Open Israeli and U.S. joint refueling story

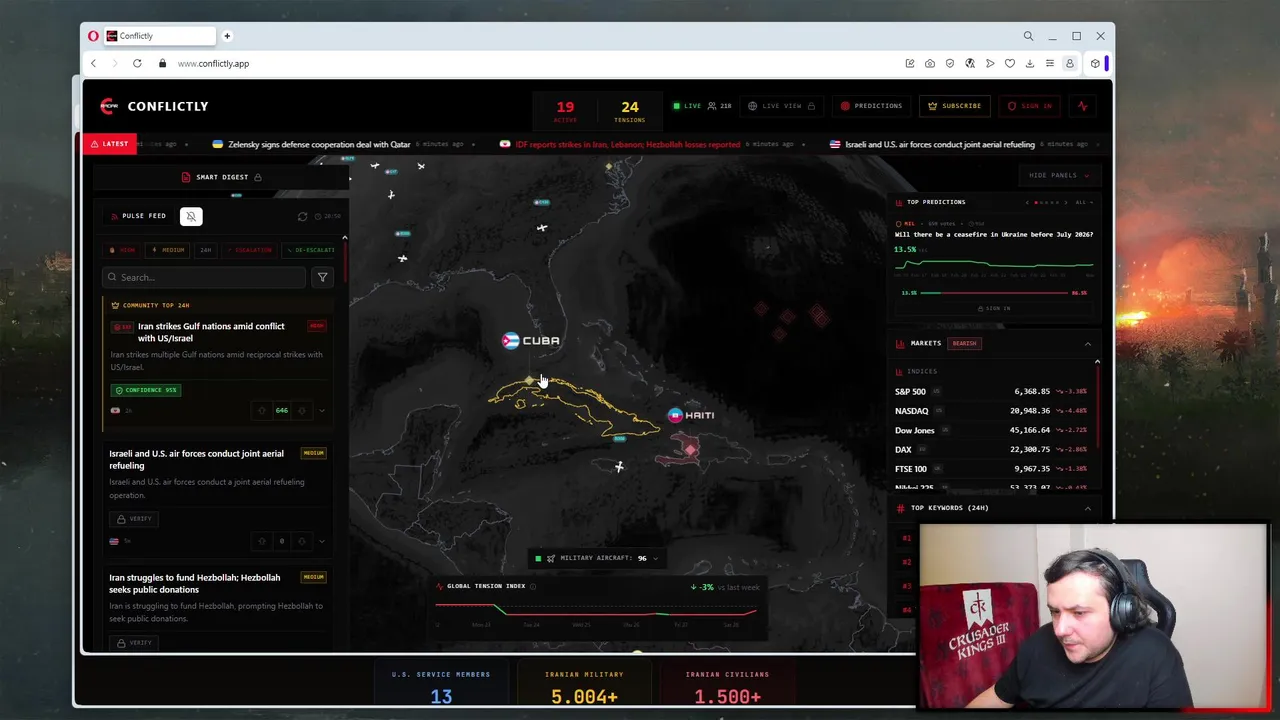196,459
